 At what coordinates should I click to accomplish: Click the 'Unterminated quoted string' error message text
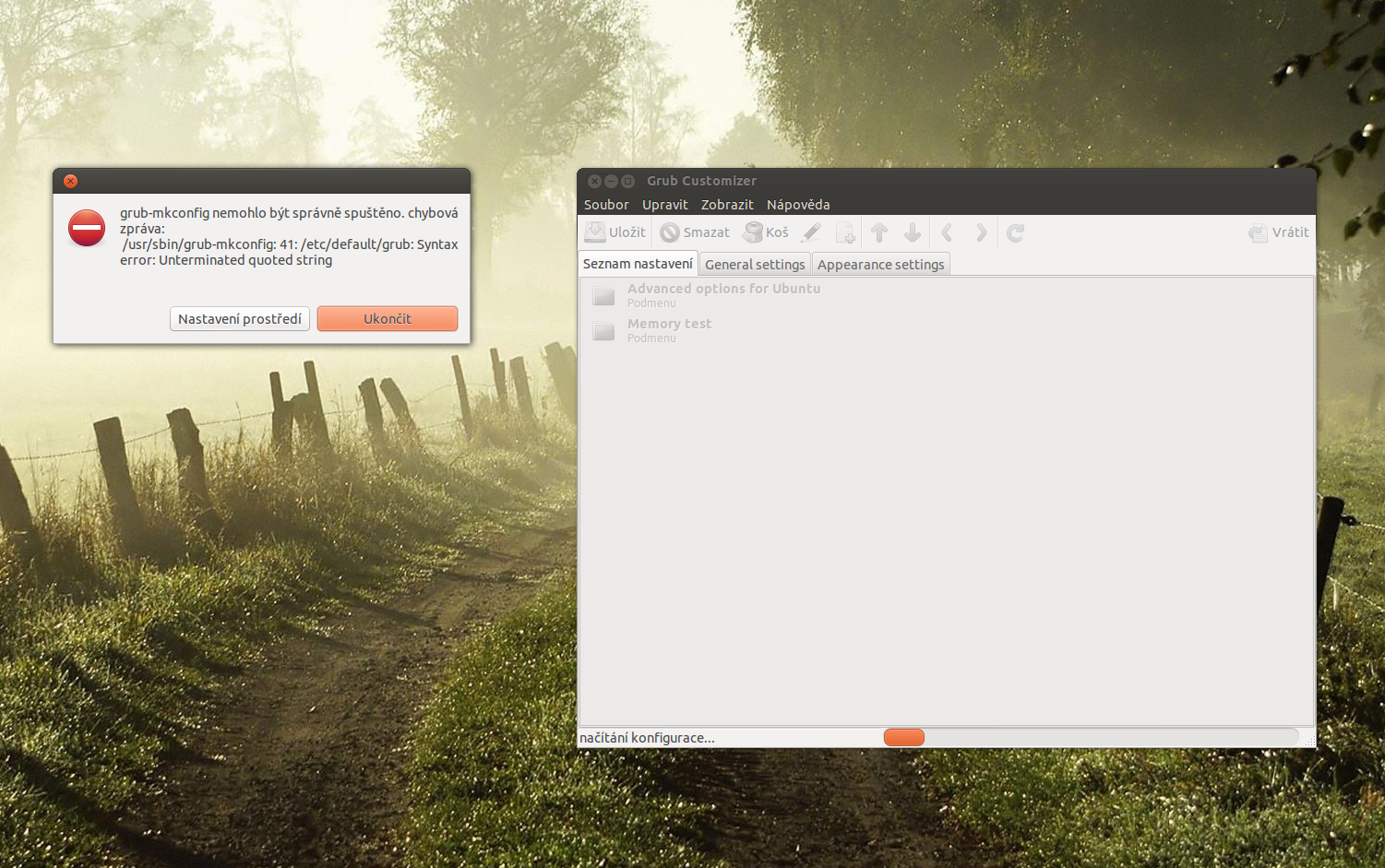coord(245,261)
